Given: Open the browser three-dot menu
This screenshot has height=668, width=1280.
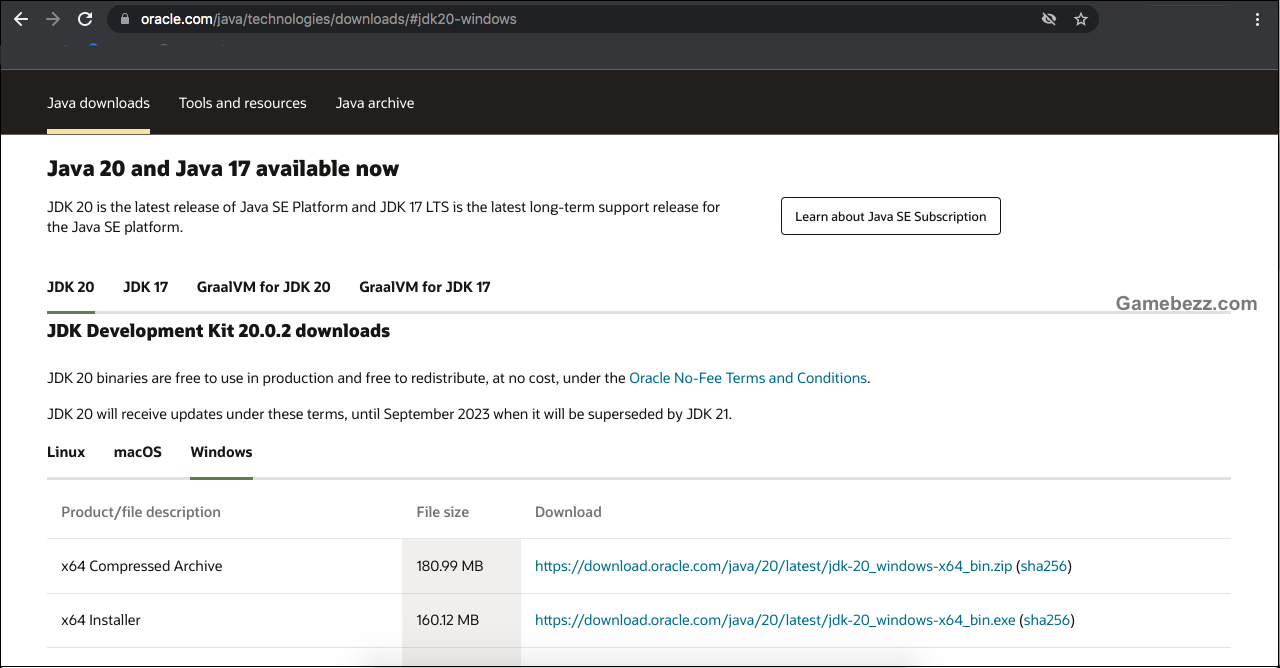Looking at the screenshot, I should coord(1257,19).
